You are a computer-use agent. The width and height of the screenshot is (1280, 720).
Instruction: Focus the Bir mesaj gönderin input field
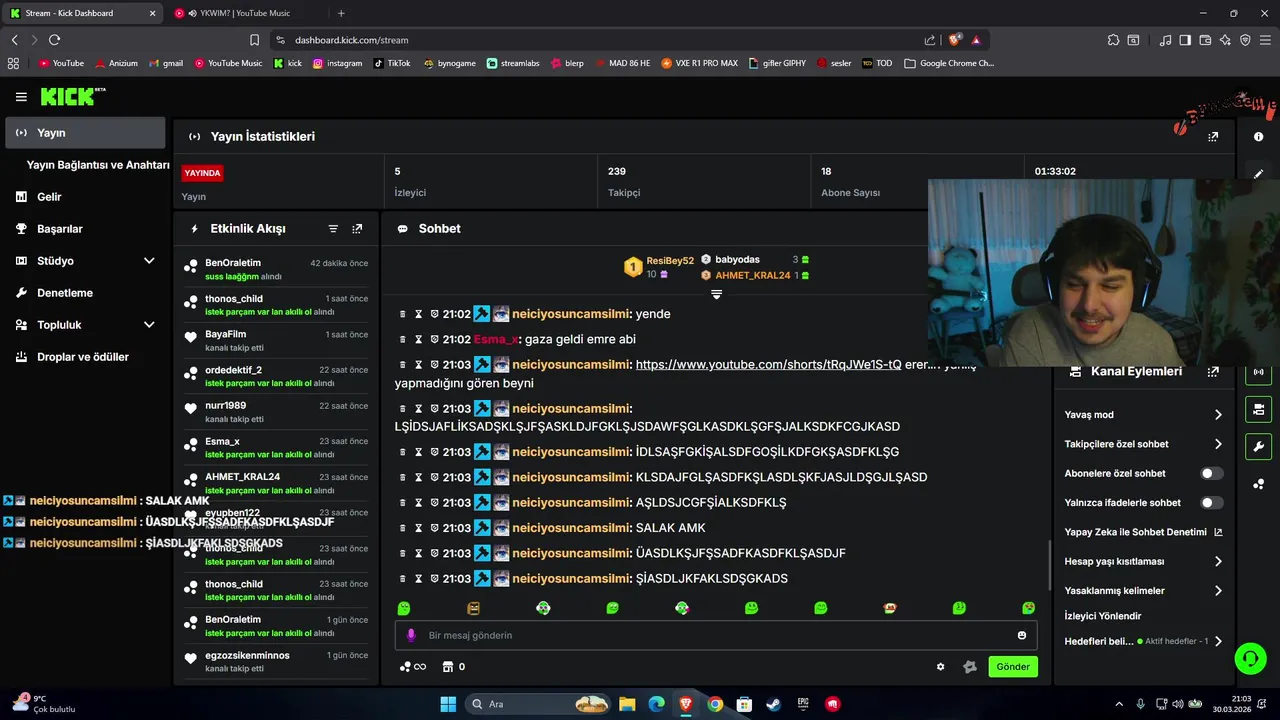coord(716,635)
